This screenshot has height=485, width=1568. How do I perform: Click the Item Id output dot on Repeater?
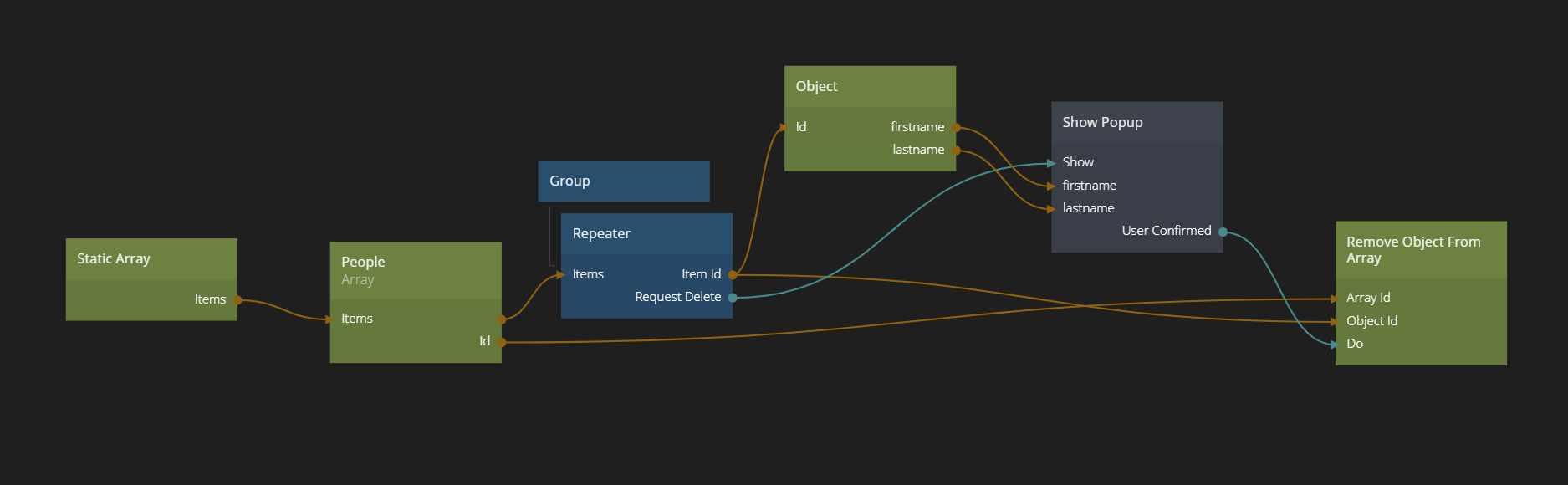coord(733,274)
